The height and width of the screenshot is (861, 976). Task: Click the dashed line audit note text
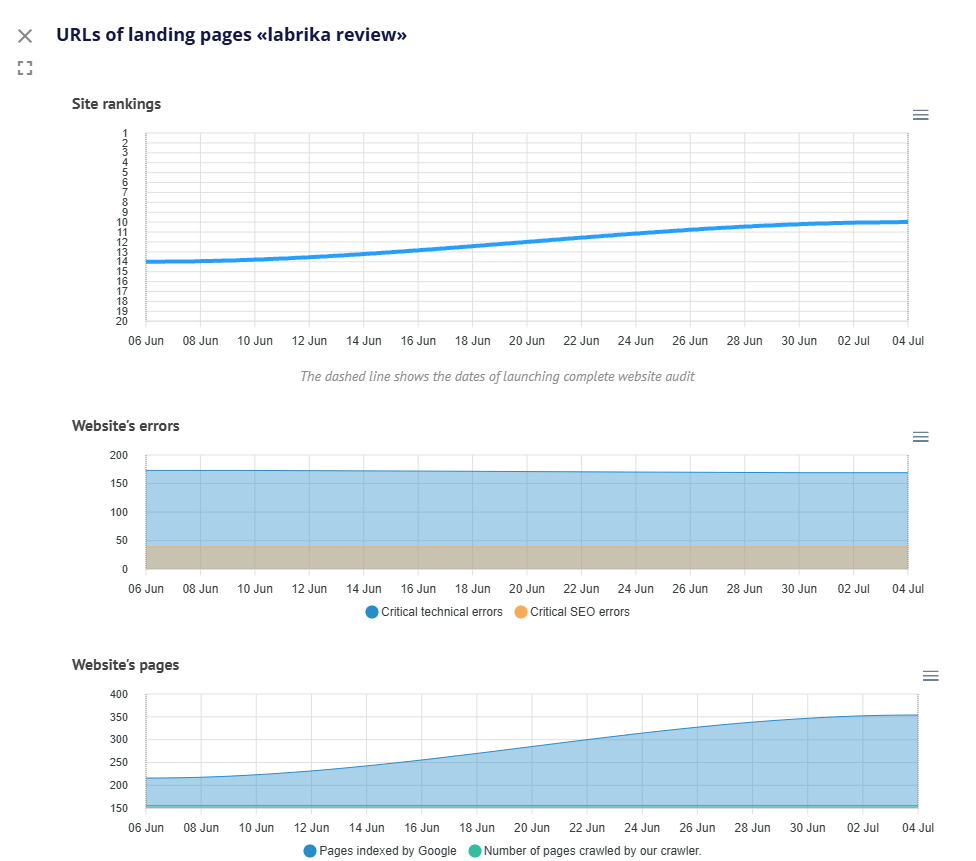tap(497, 377)
